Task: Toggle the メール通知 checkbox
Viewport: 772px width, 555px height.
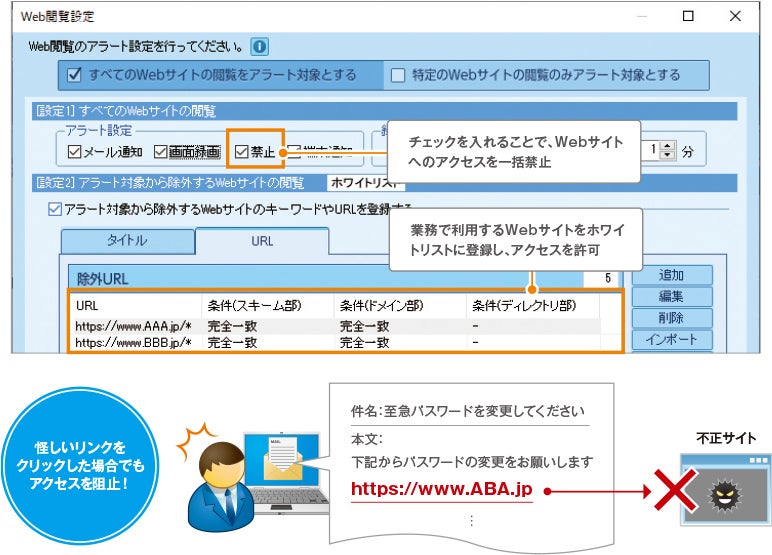Action: coord(75,152)
